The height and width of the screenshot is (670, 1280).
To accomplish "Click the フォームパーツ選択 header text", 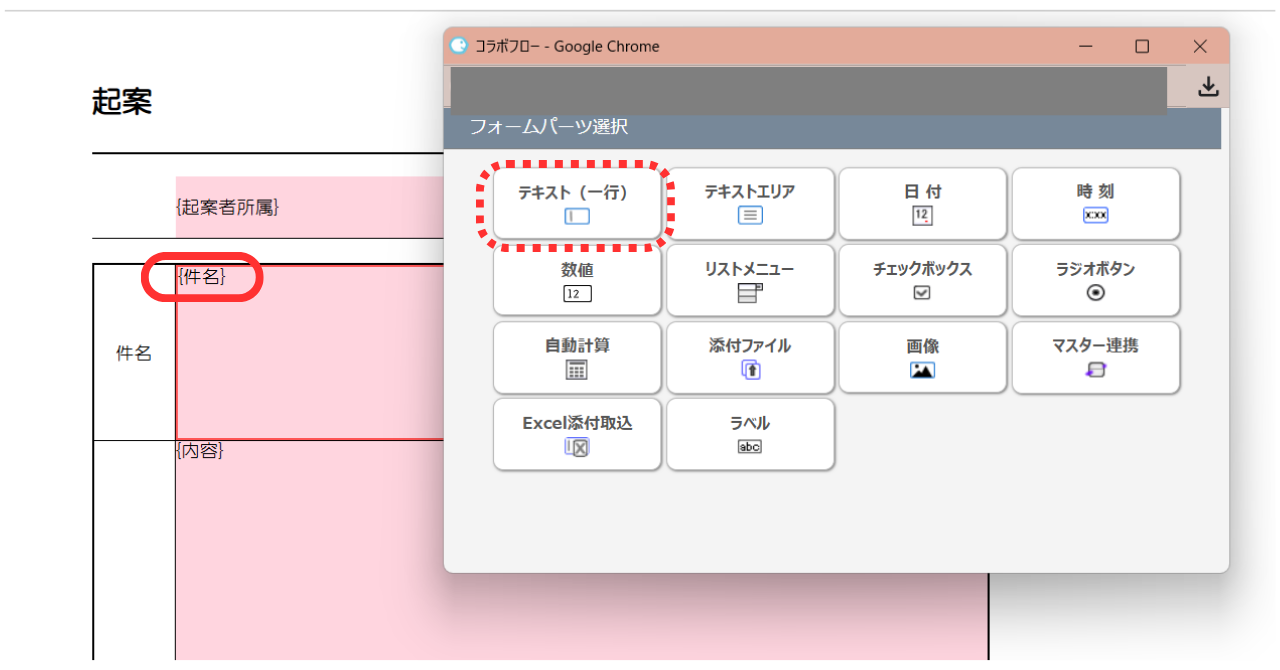I will click(x=549, y=127).
